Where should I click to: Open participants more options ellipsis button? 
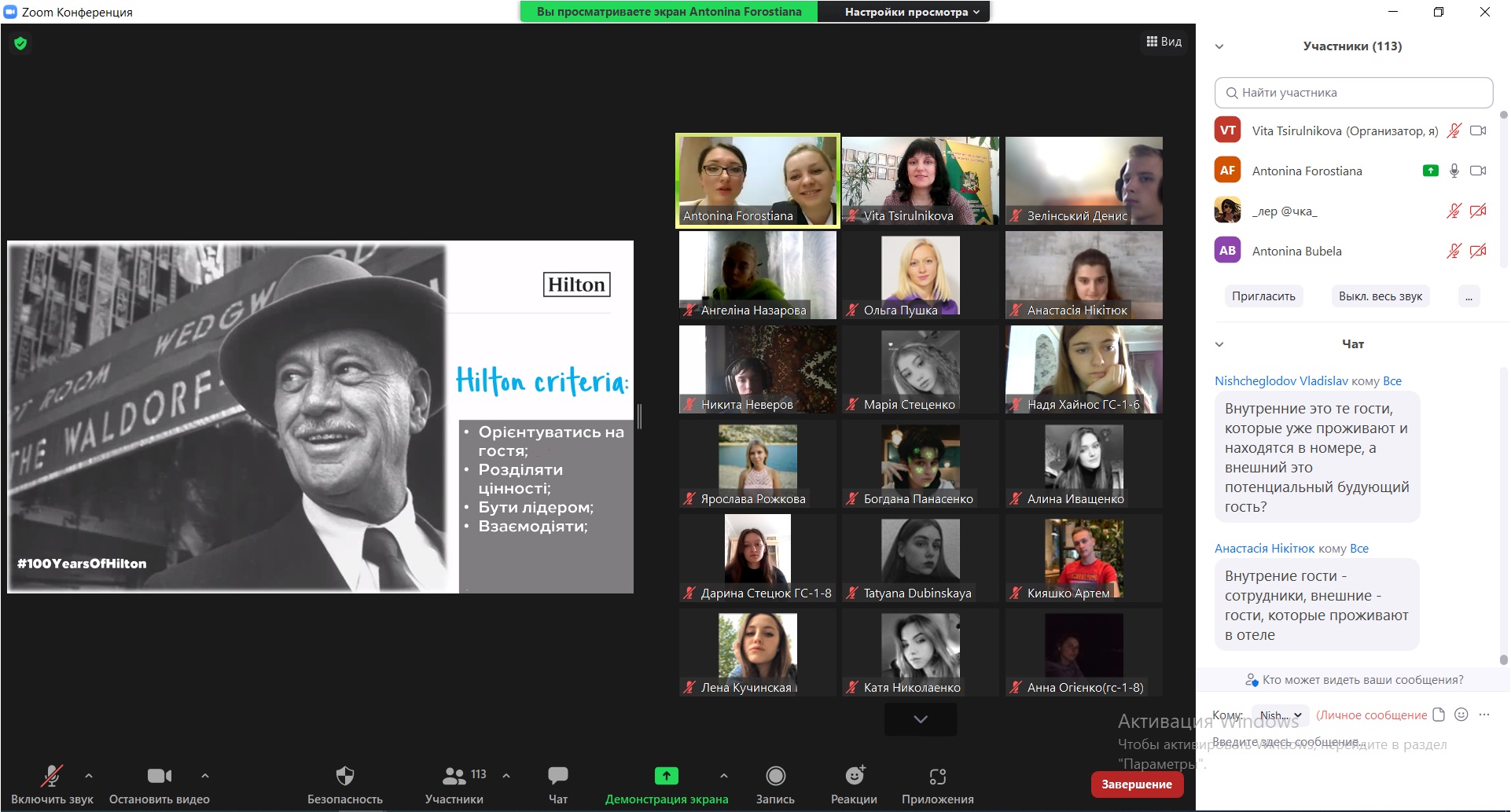[x=1469, y=296]
